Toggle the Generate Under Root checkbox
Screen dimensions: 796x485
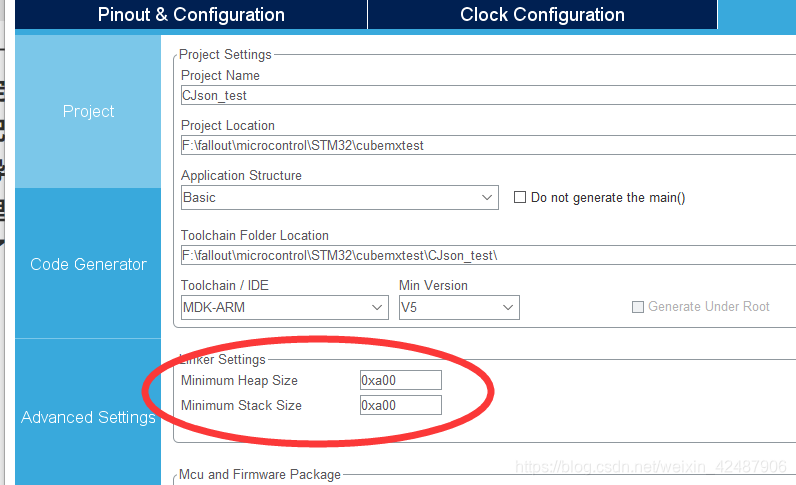[x=638, y=307]
